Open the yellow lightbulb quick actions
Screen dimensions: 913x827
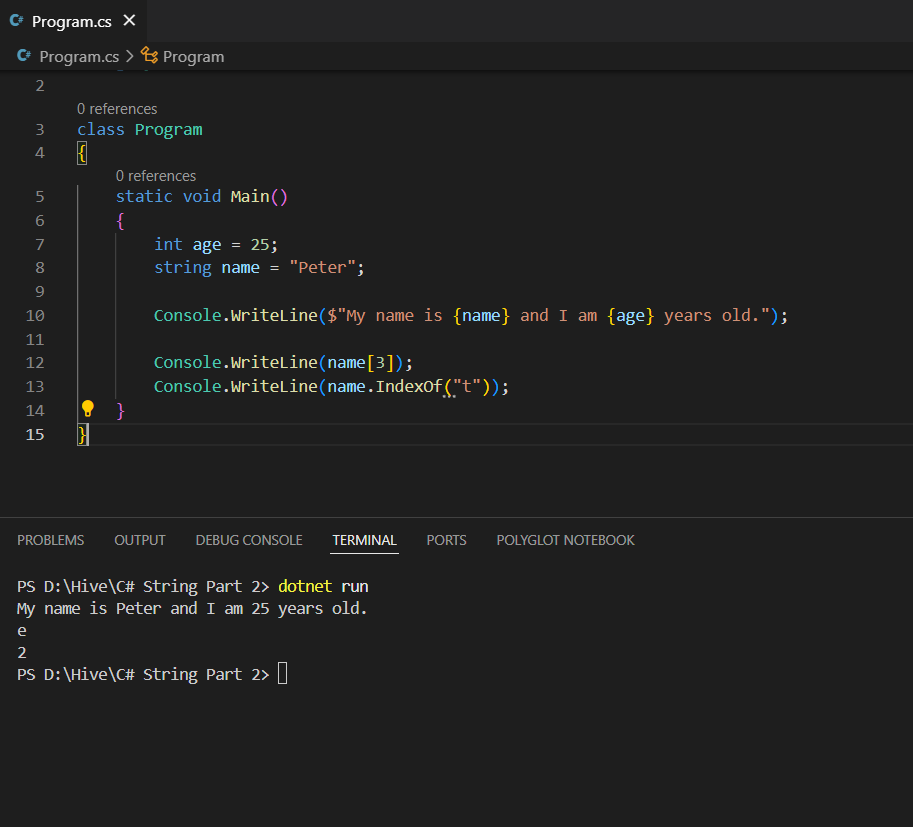87,409
